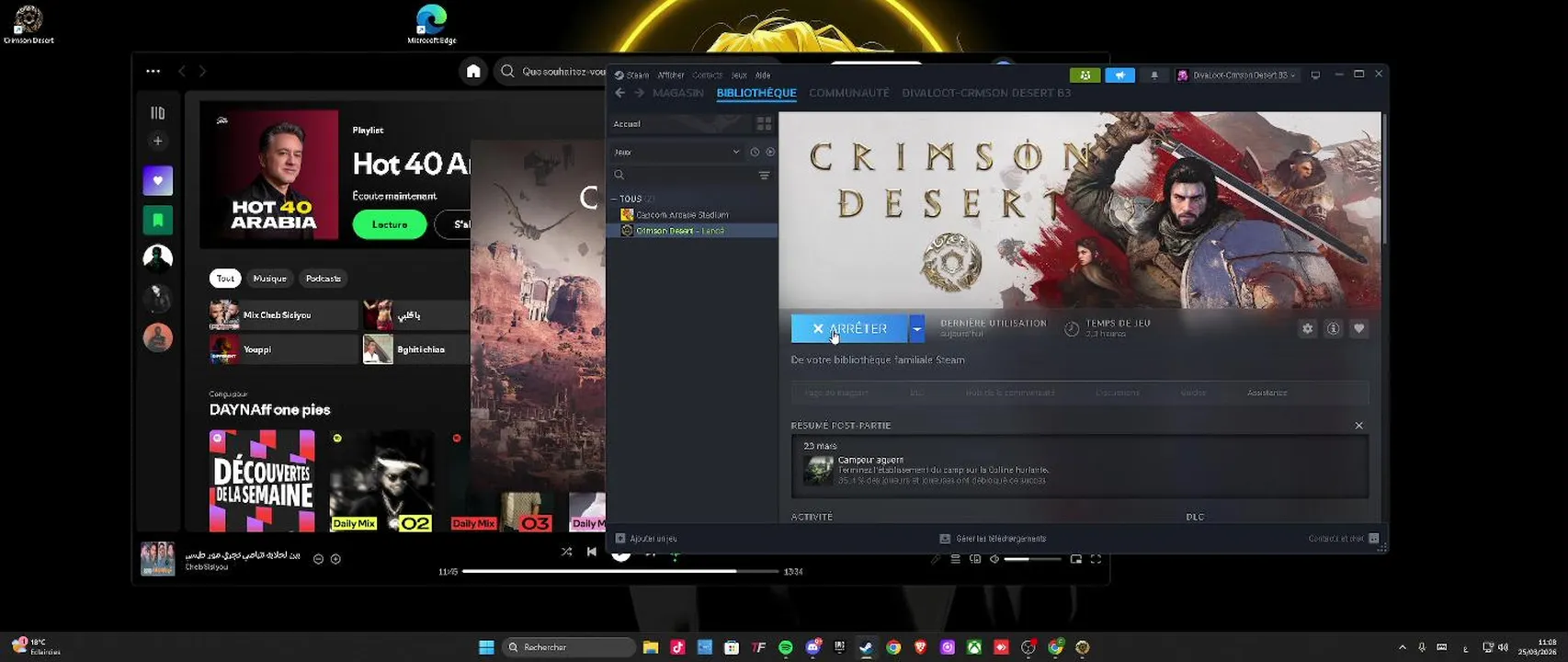Switch to Magasin tab in Steam
The image size is (1568, 662).
(678, 93)
